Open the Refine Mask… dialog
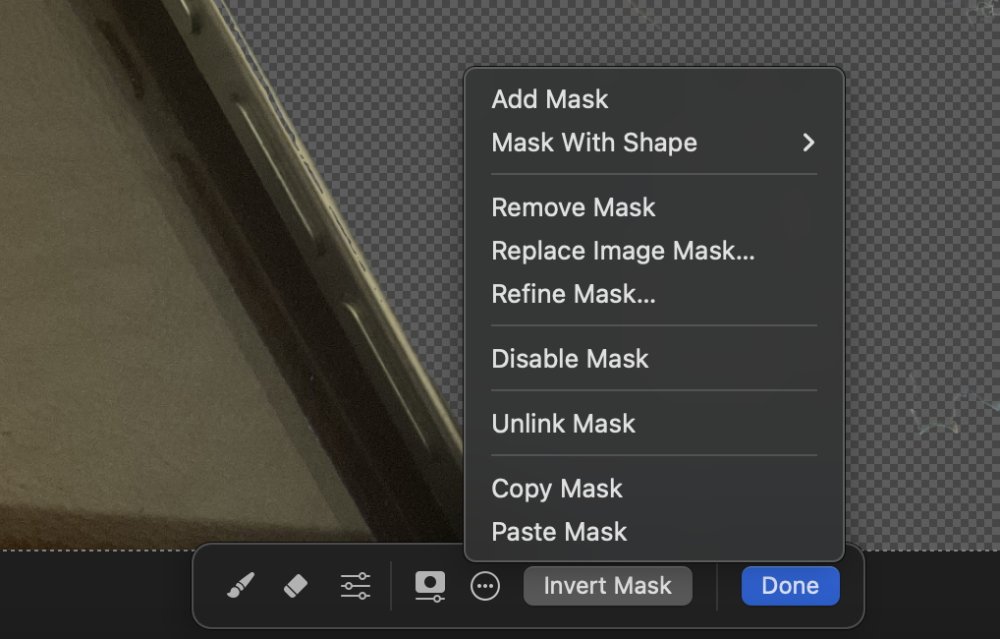The width and height of the screenshot is (1000, 639). pyautogui.click(x=573, y=294)
